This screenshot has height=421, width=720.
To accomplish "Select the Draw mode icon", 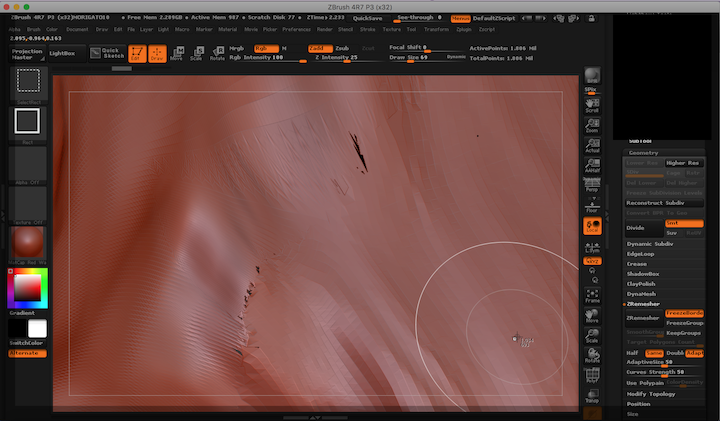I will coord(157,53).
